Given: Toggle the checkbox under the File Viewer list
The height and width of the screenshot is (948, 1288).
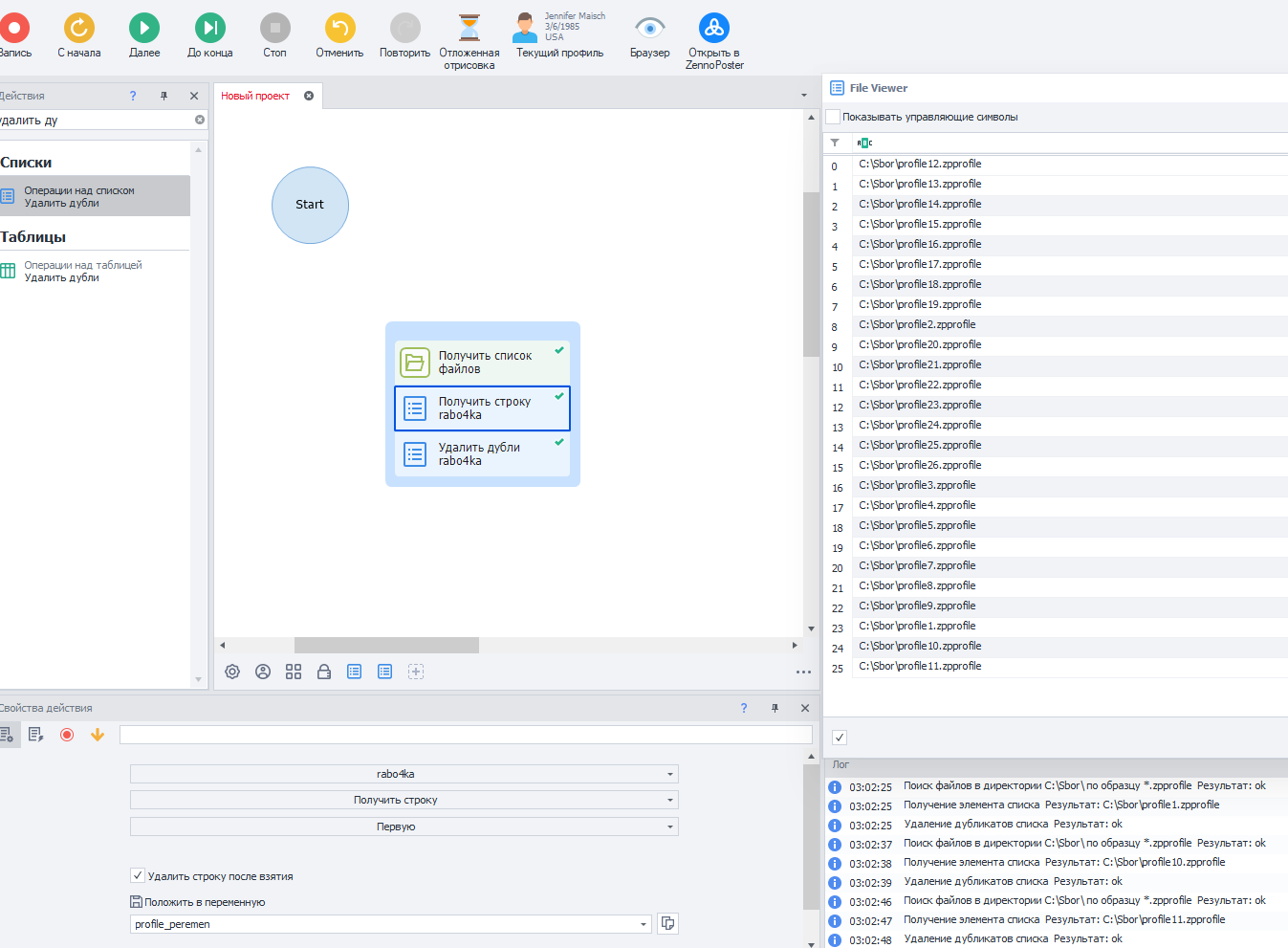Looking at the screenshot, I should [839, 738].
